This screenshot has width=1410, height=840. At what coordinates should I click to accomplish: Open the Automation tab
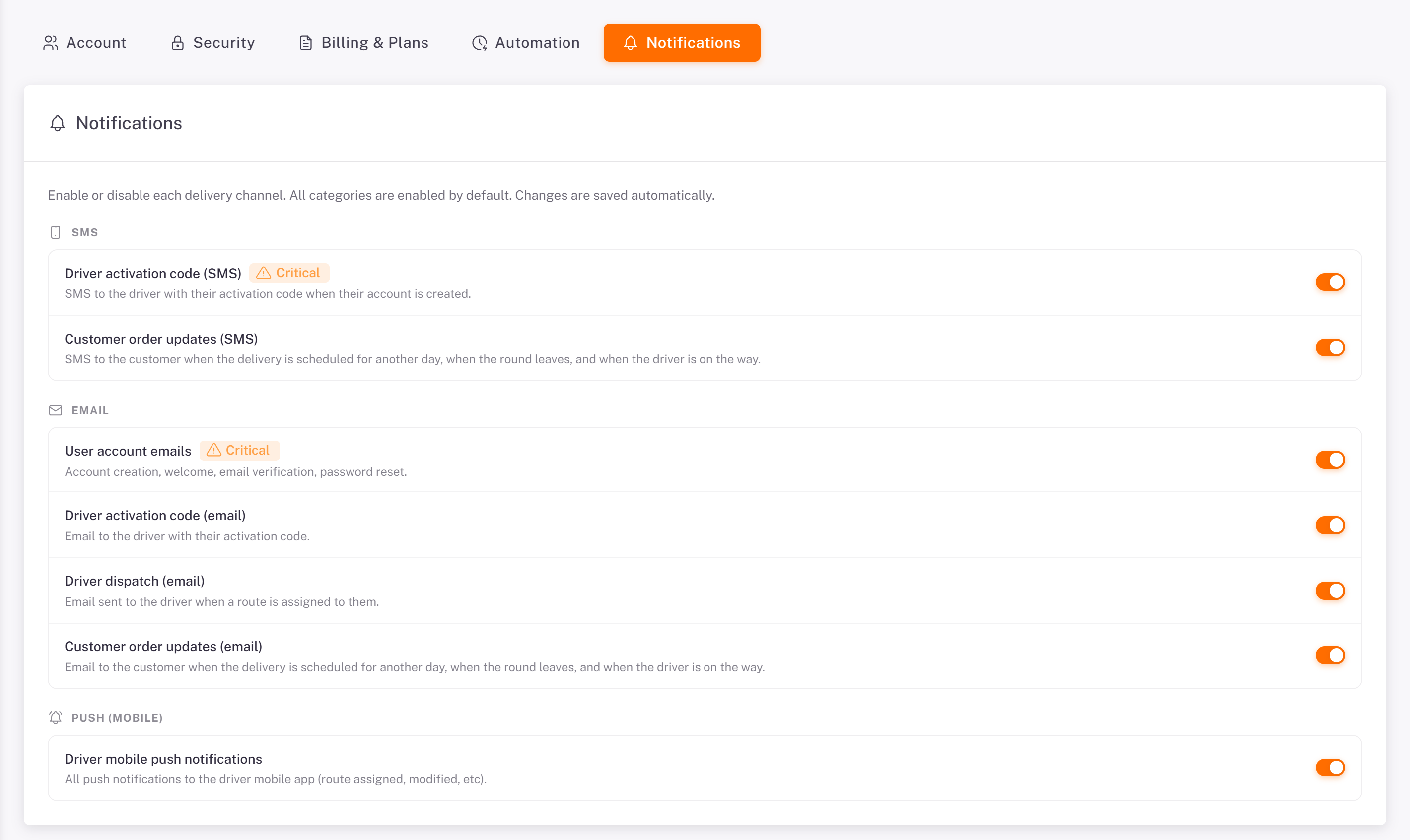(526, 43)
